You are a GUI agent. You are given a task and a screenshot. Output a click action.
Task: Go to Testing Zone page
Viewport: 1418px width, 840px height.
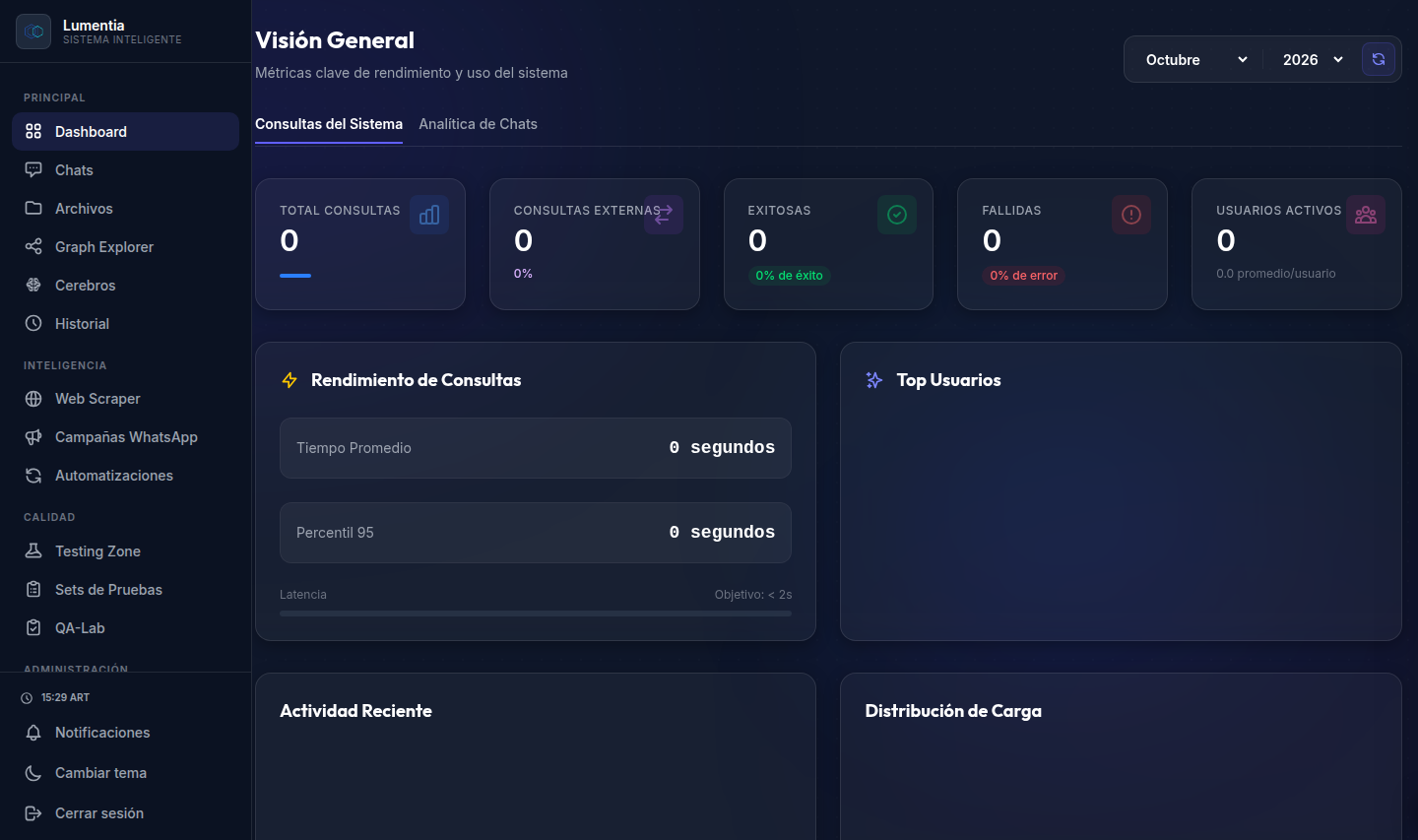[x=125, y=551]
